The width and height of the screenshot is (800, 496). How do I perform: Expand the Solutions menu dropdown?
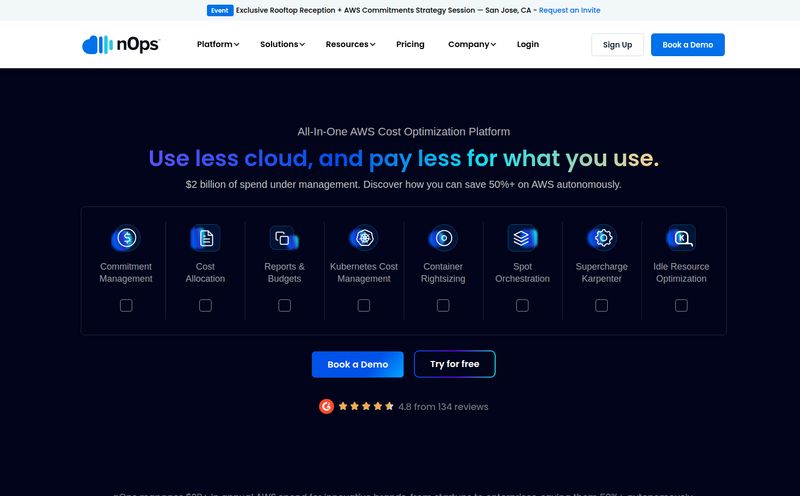point(282,44)
